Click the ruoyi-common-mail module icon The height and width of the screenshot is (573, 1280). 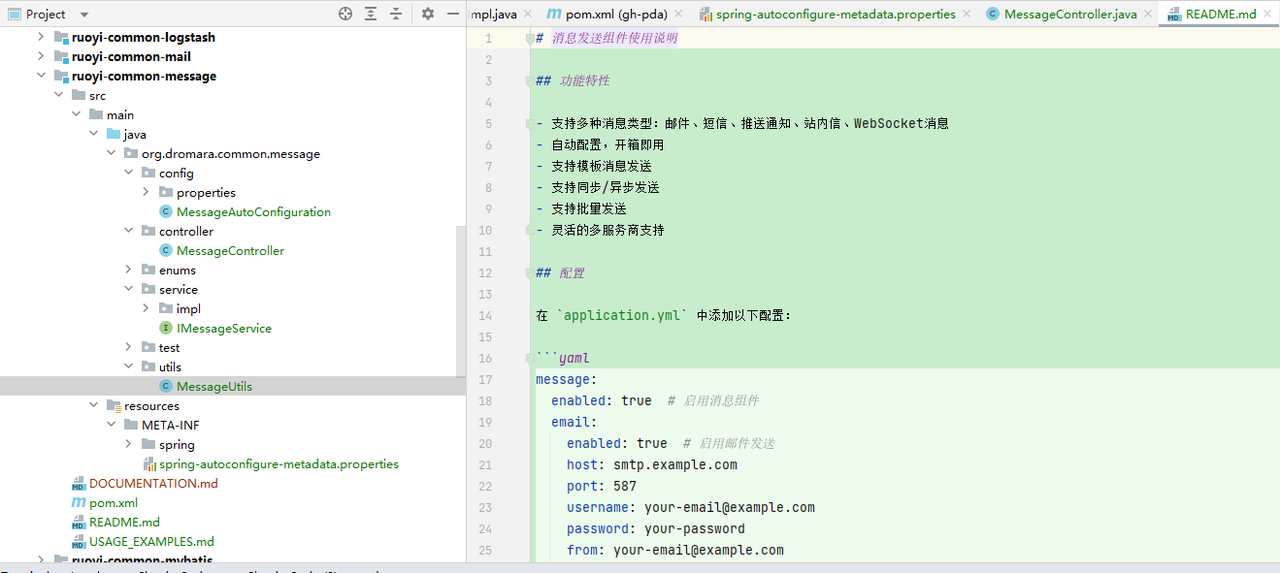click(61, 57)
